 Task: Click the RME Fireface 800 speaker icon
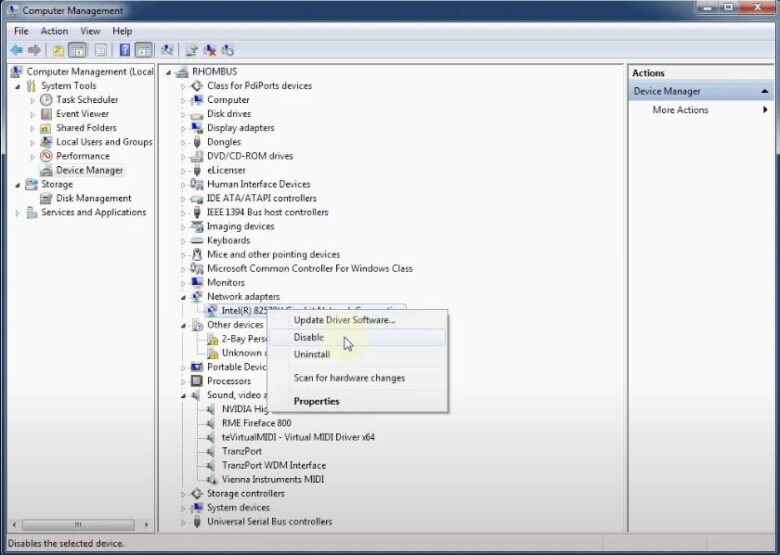pos(211,423)
